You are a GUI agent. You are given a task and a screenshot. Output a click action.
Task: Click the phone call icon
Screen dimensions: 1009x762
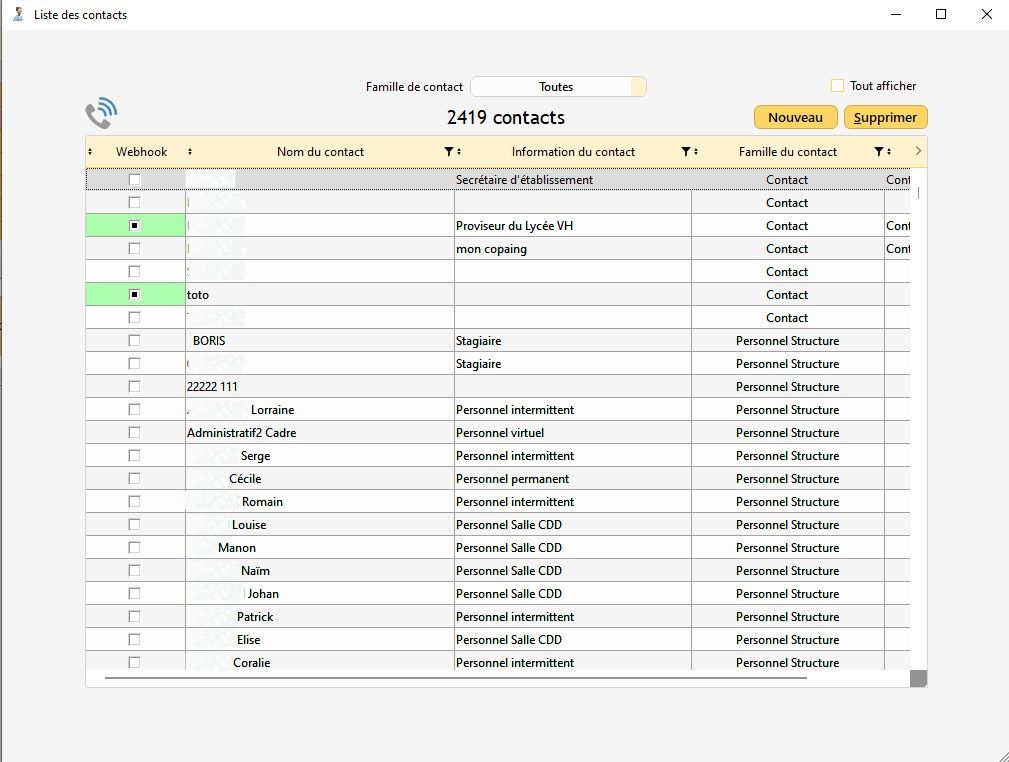point(101,115)
